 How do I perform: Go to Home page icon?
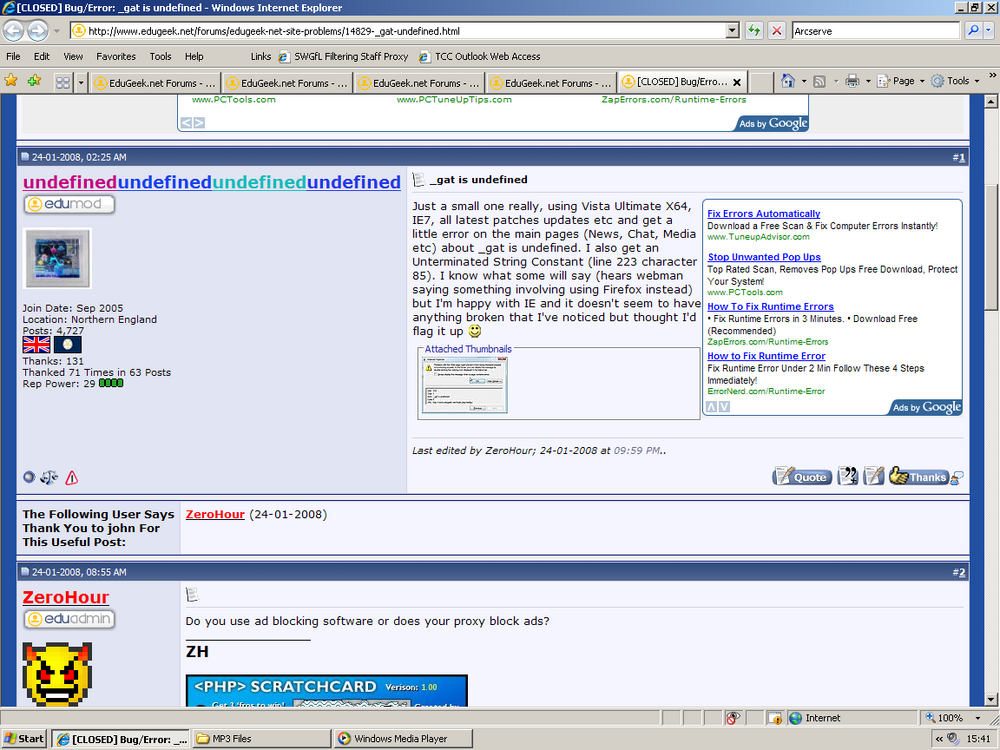[x=788, y=81]
